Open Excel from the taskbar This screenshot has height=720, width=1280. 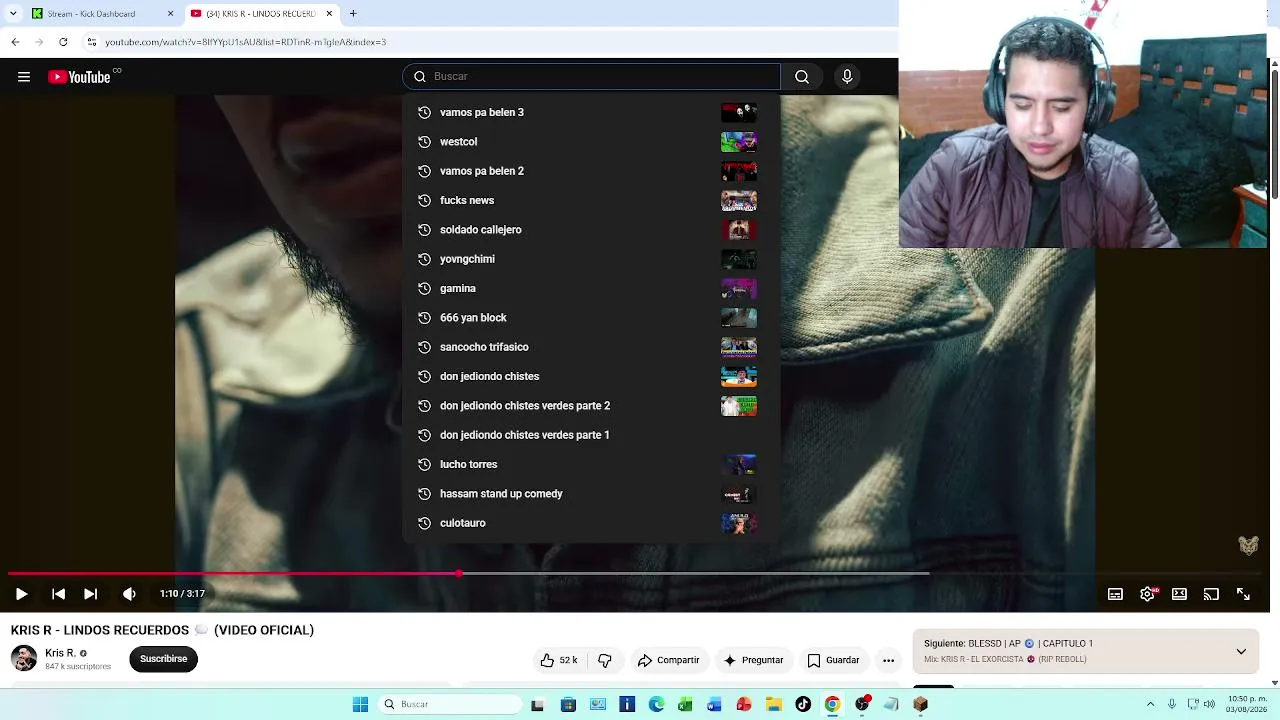tap(685, 705)
